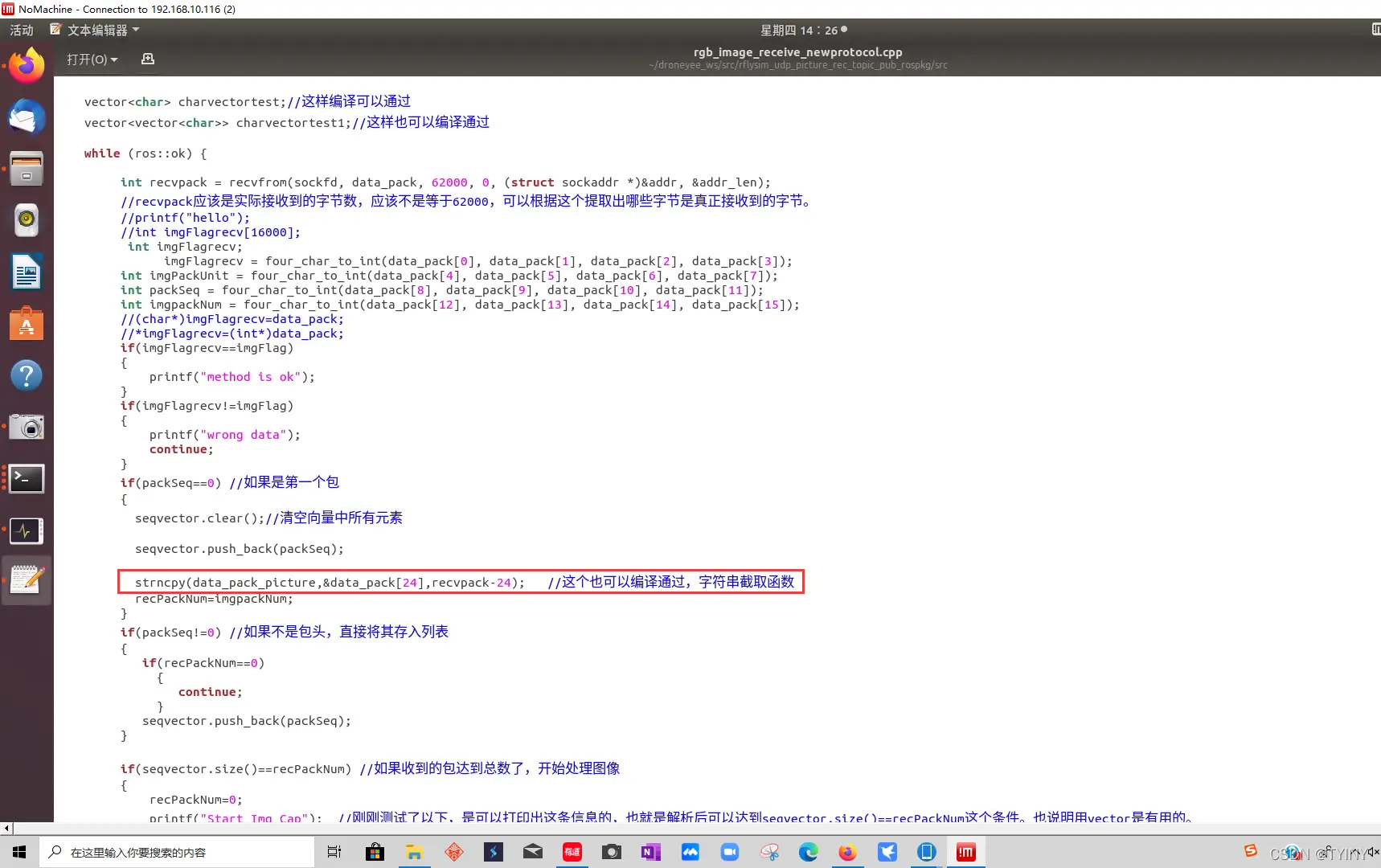Open the Terminal from the dock
The width and height of the screenshot is (1381, 868).
point(27,479)
